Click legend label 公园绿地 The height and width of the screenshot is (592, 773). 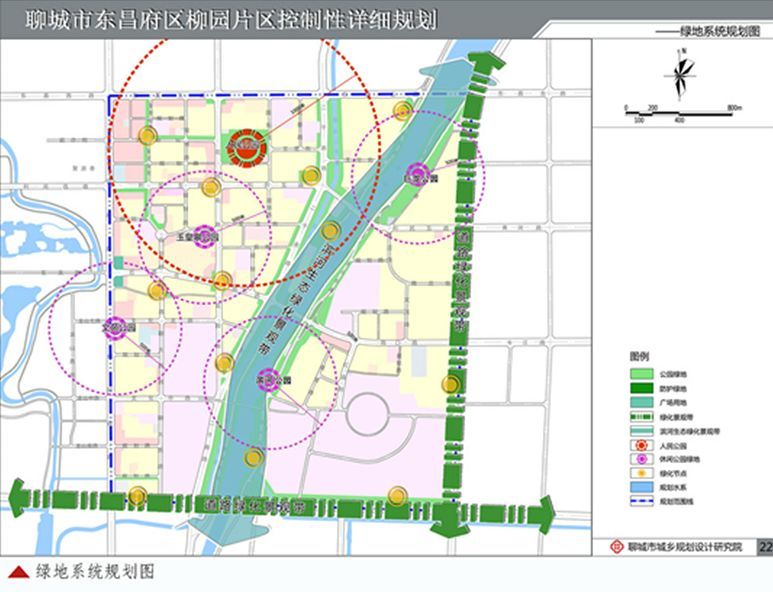[x=673, y=374]
